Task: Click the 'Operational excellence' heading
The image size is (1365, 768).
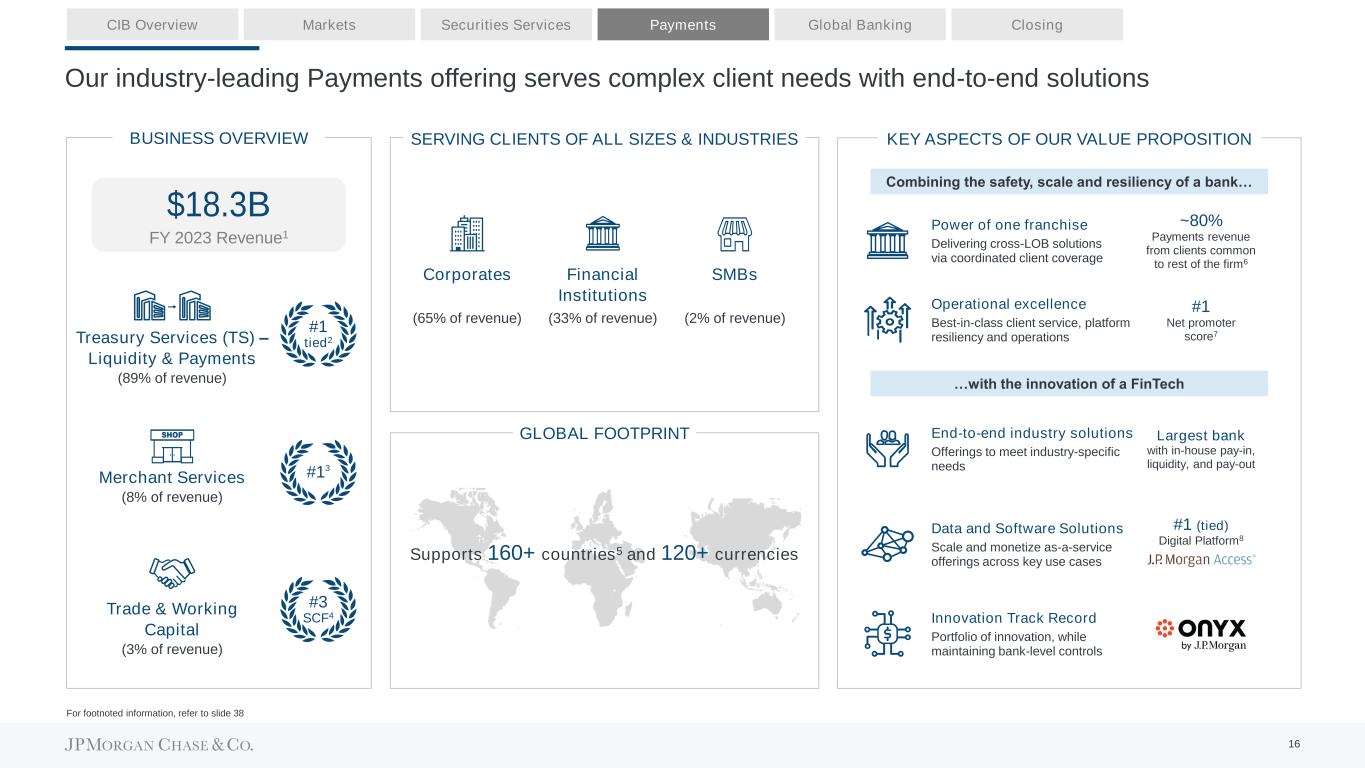Action: click(x=1008, y=304)
